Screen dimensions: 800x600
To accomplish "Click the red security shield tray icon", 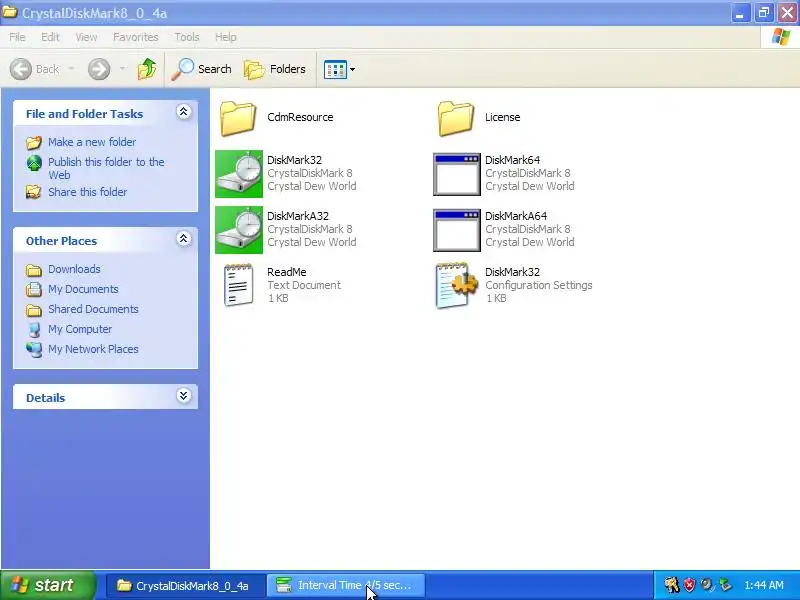I will 689,585.
